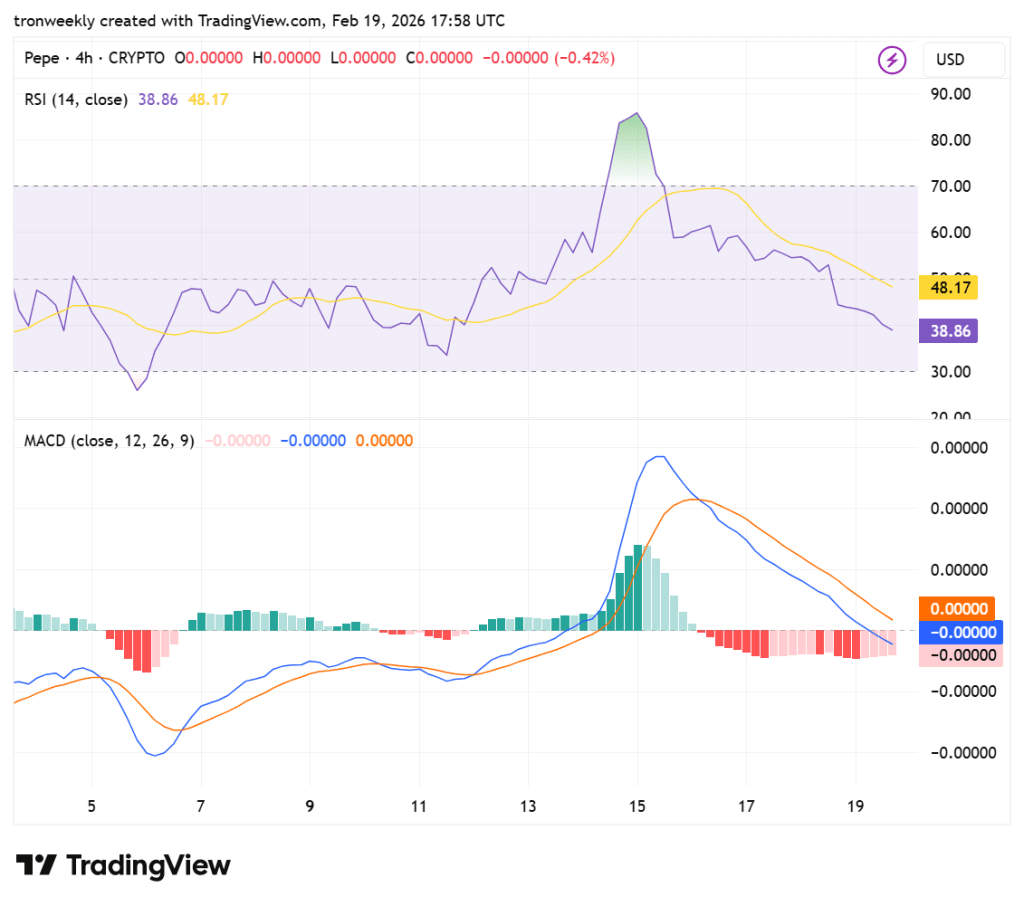Click the -0.42% change value
The height and width of the screenshot is (906, 1024).
584,58
